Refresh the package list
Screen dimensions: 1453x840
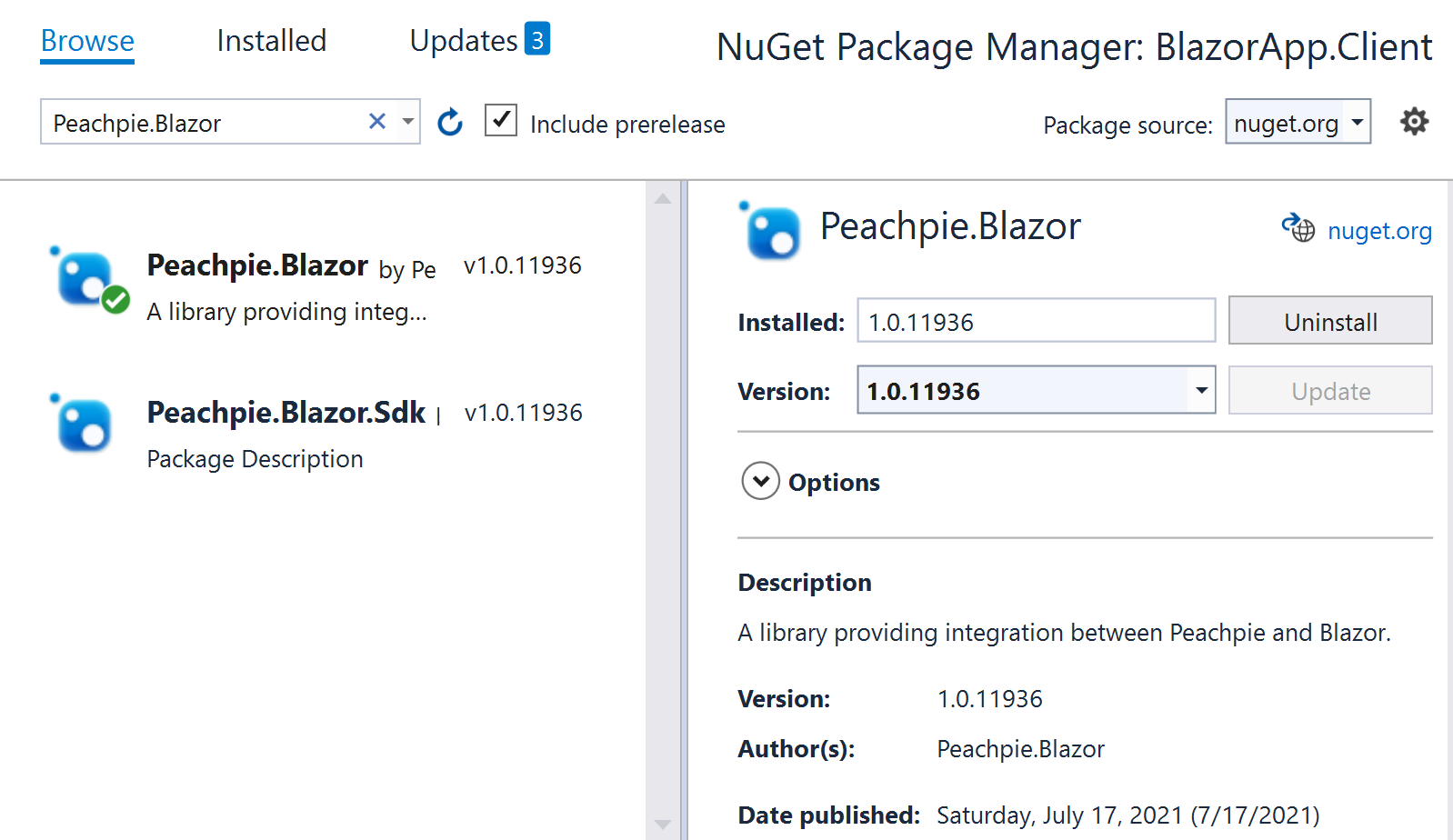point(450,122)
